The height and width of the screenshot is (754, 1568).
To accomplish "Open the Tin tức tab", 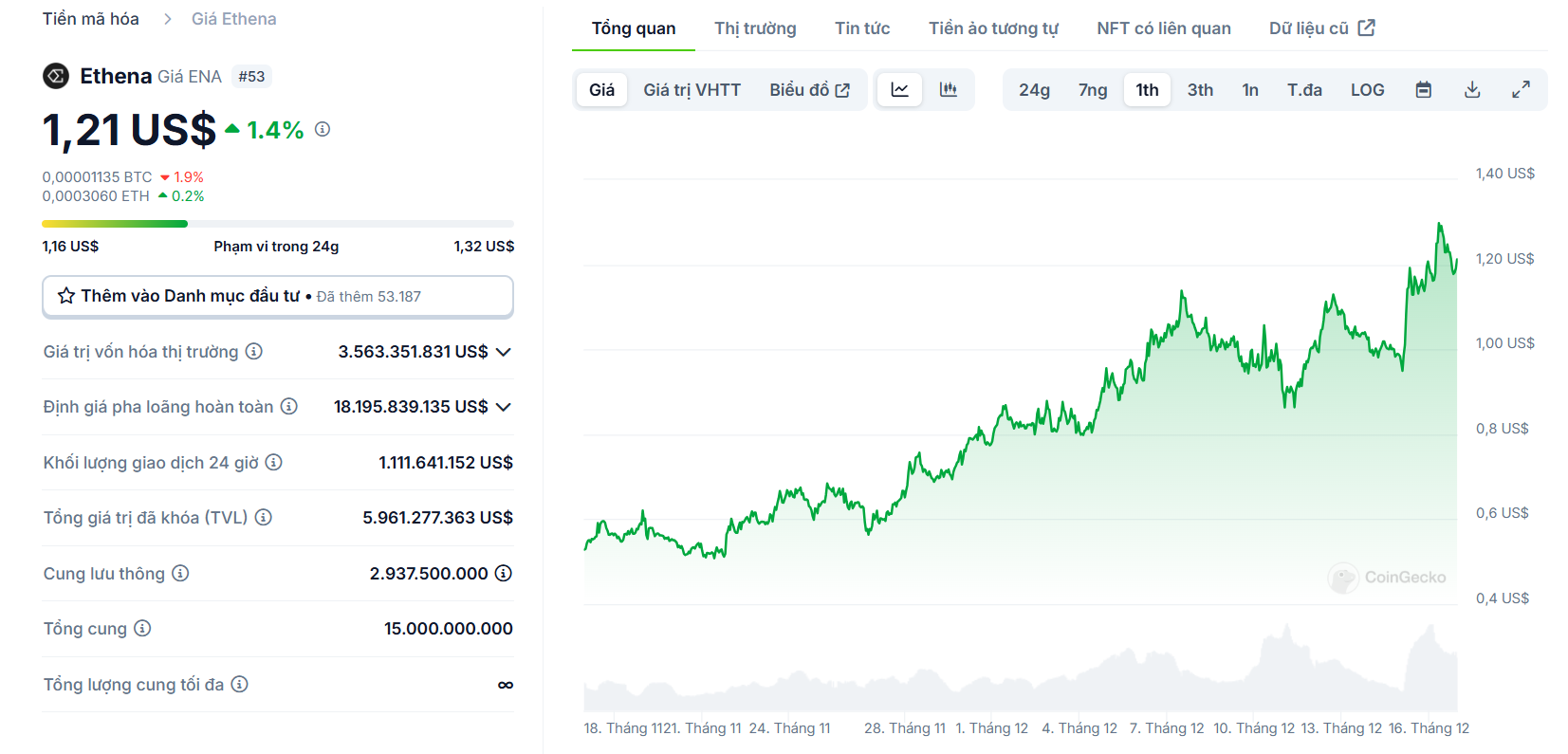I will (862, 28).
